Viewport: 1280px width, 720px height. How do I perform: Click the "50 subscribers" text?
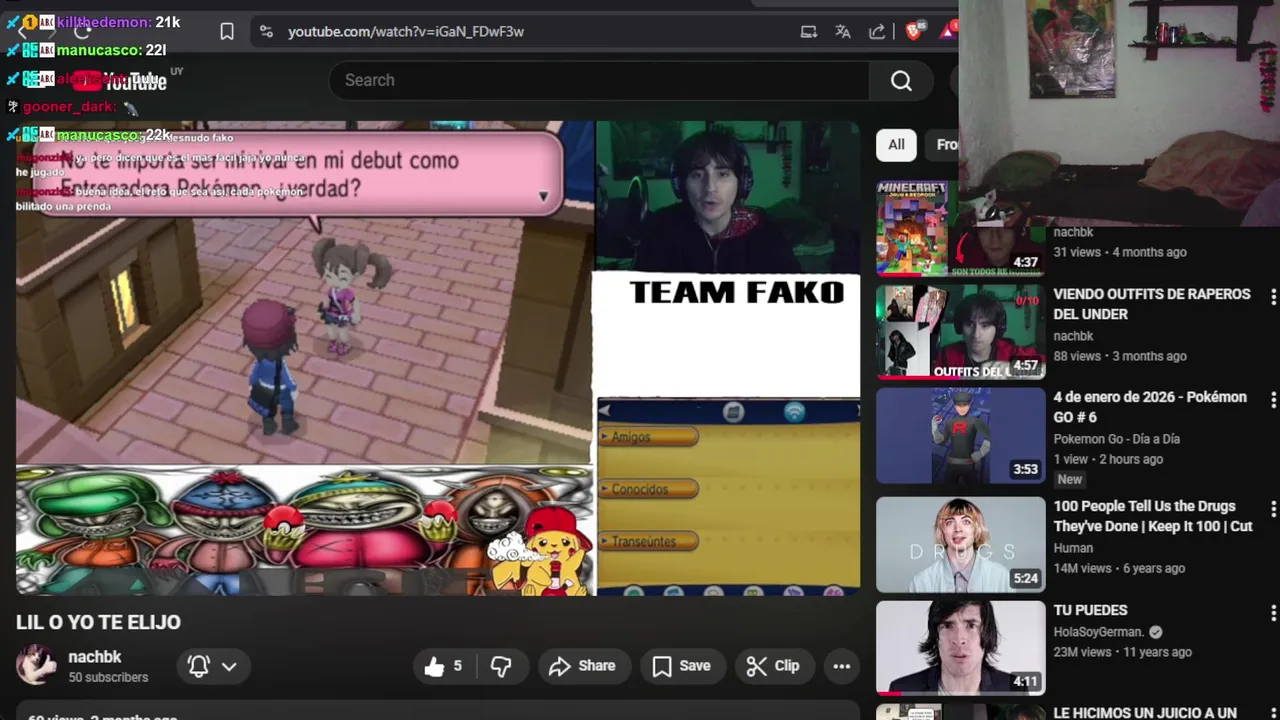(108, 677)
